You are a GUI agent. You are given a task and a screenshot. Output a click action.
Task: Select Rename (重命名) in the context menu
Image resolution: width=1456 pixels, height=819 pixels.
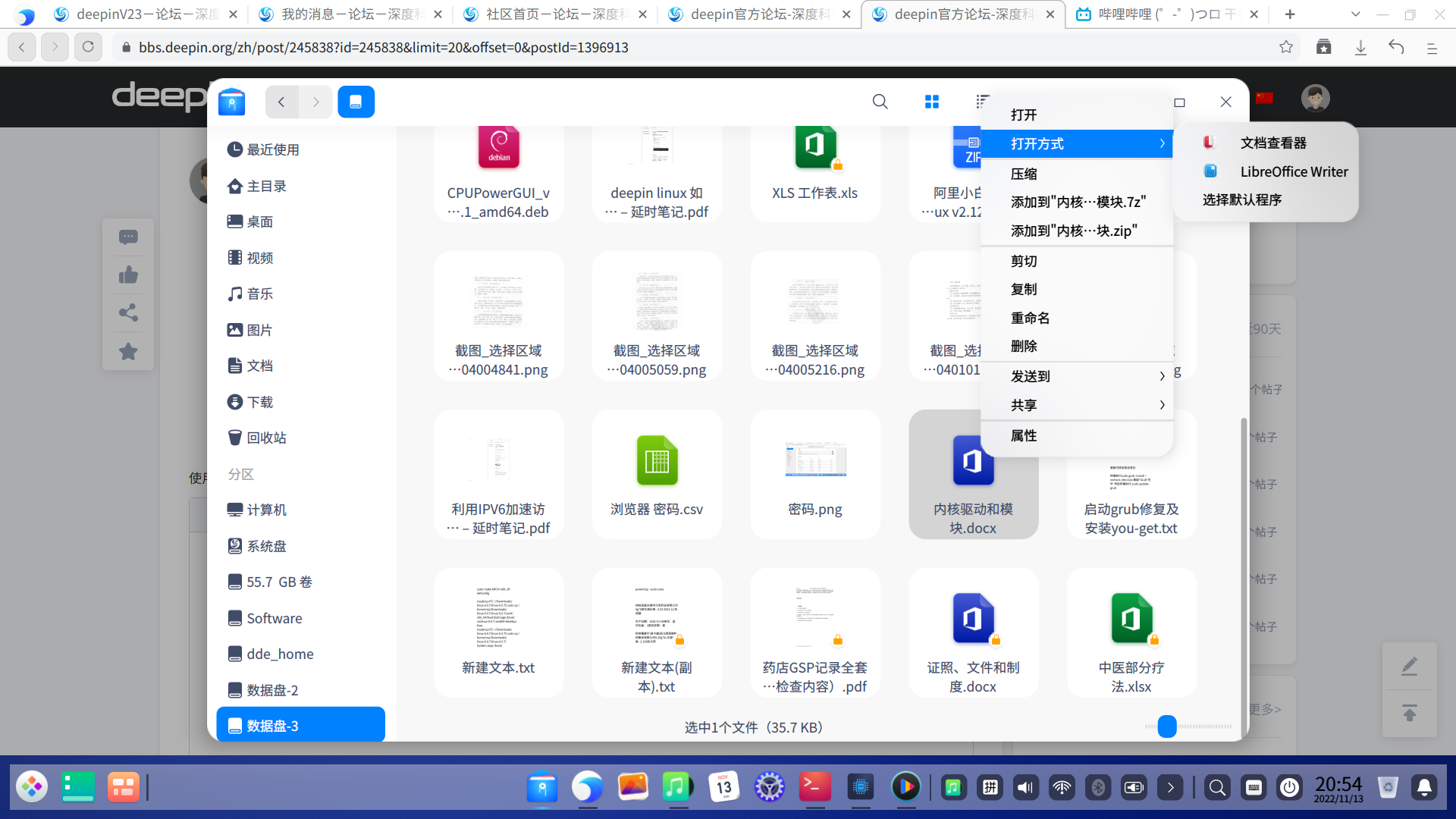click(1031, 318)
